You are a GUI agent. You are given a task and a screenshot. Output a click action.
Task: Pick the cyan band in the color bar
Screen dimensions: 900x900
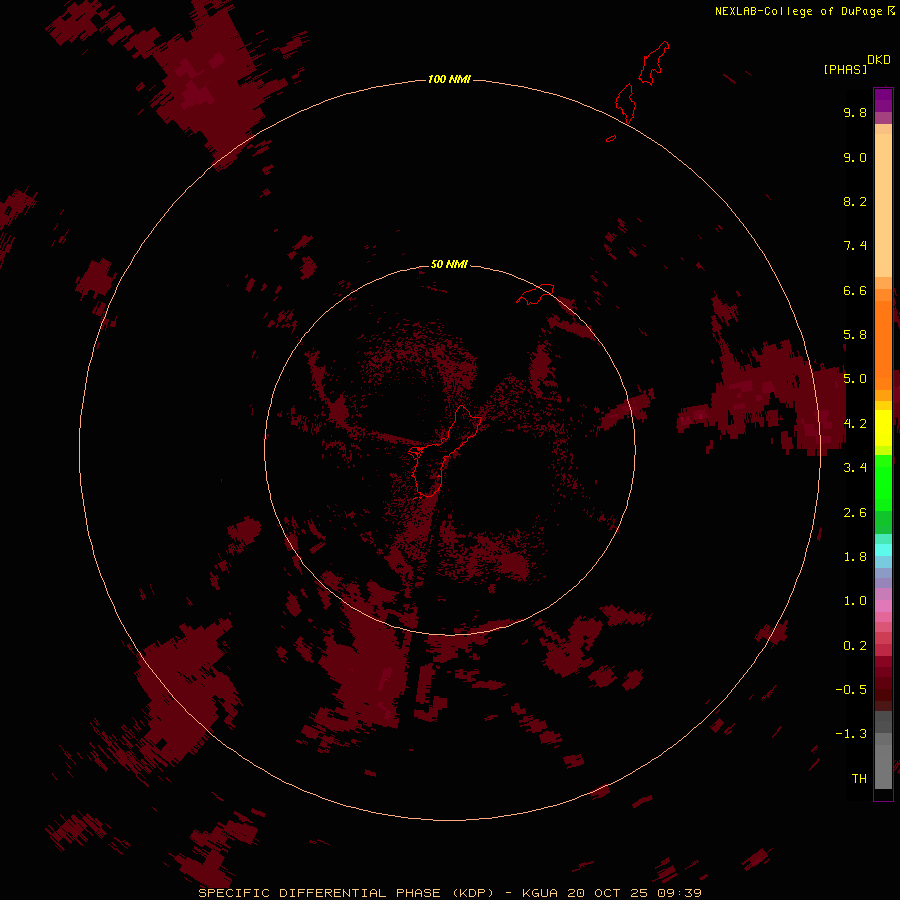click(x=883, y=550)
